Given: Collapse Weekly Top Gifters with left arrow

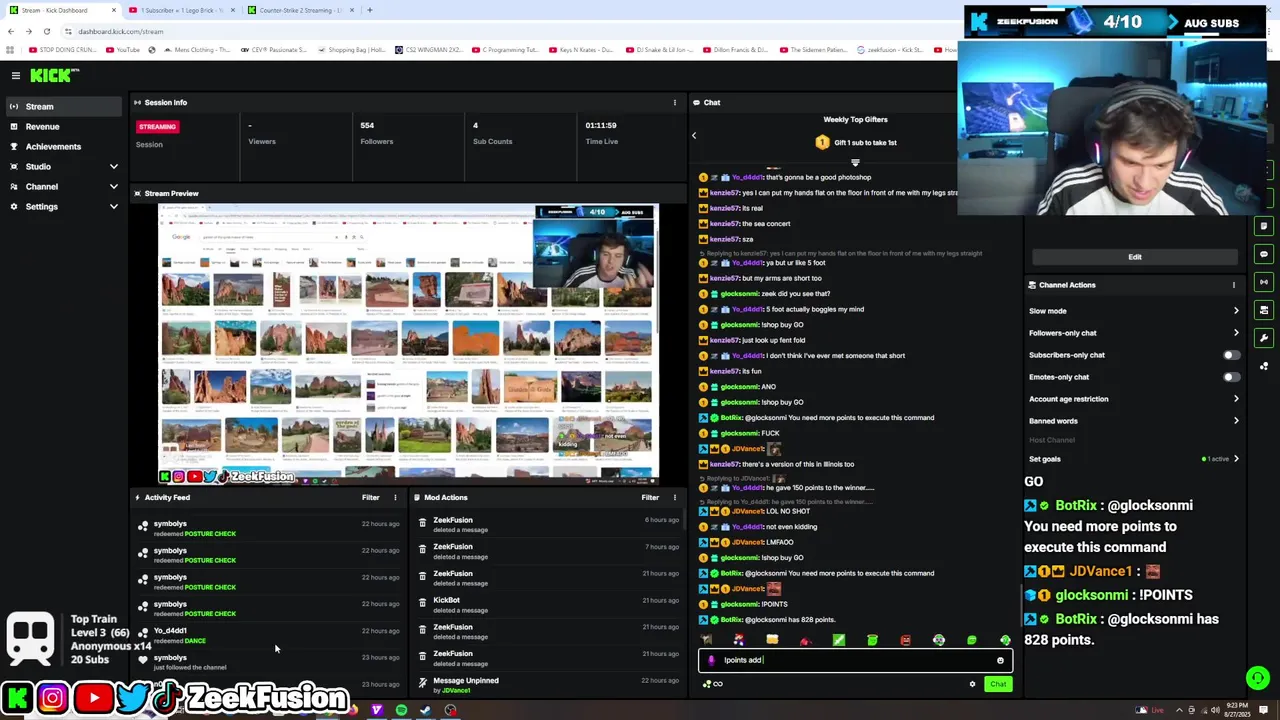Looking at the screenshot, I should pos(694,135).
